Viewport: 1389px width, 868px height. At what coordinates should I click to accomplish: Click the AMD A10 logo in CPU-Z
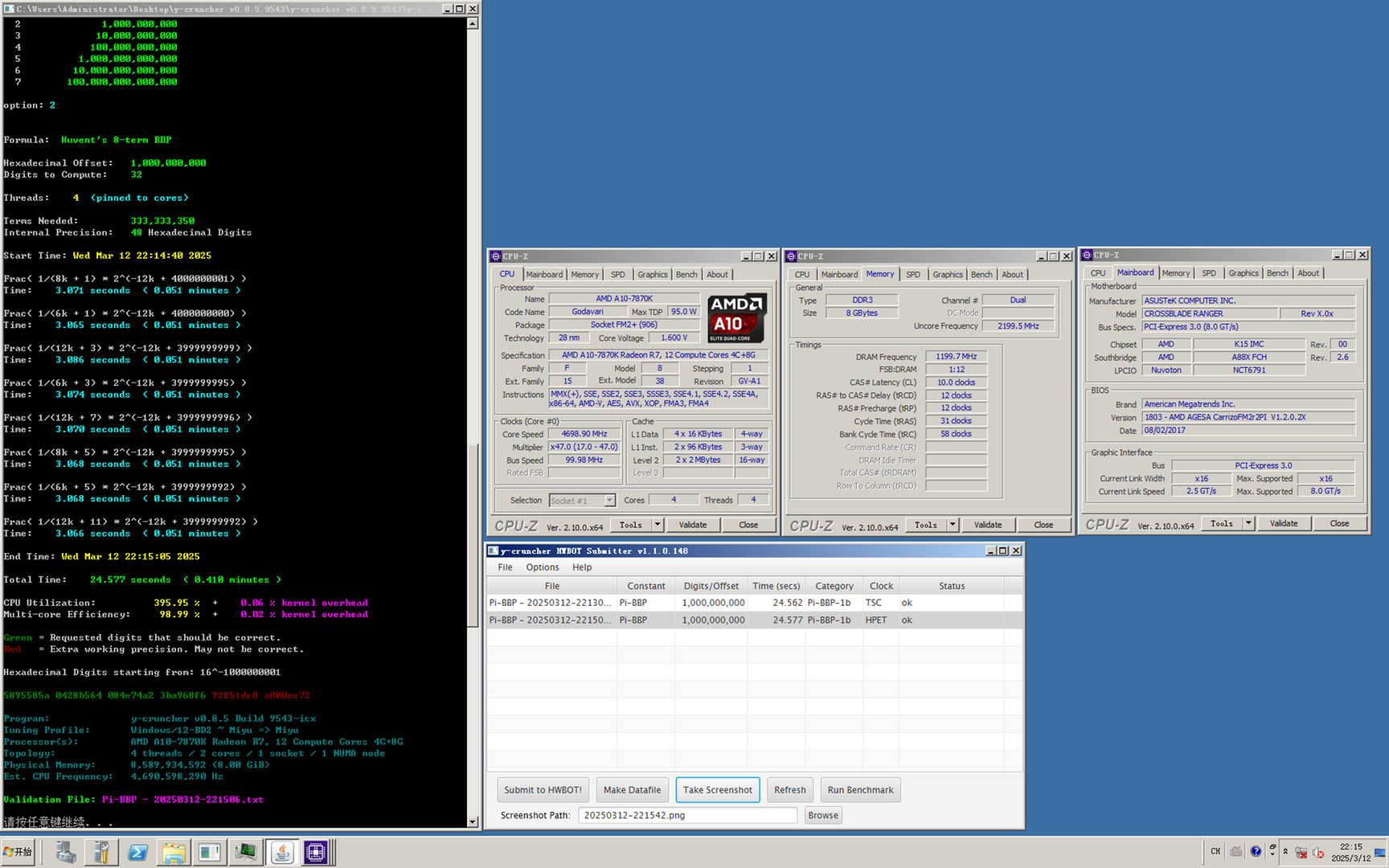(737, 318)
